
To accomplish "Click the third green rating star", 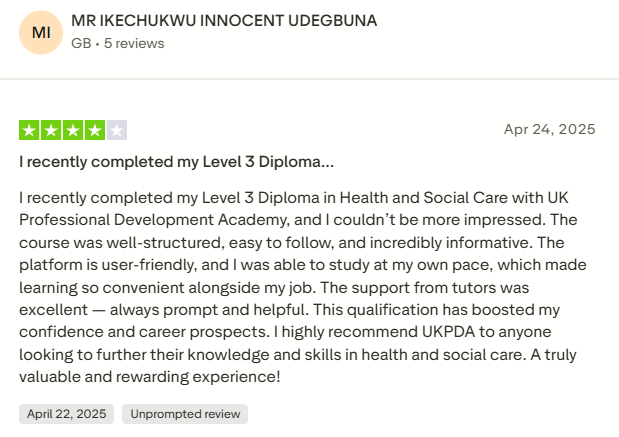I will point(73,129).
